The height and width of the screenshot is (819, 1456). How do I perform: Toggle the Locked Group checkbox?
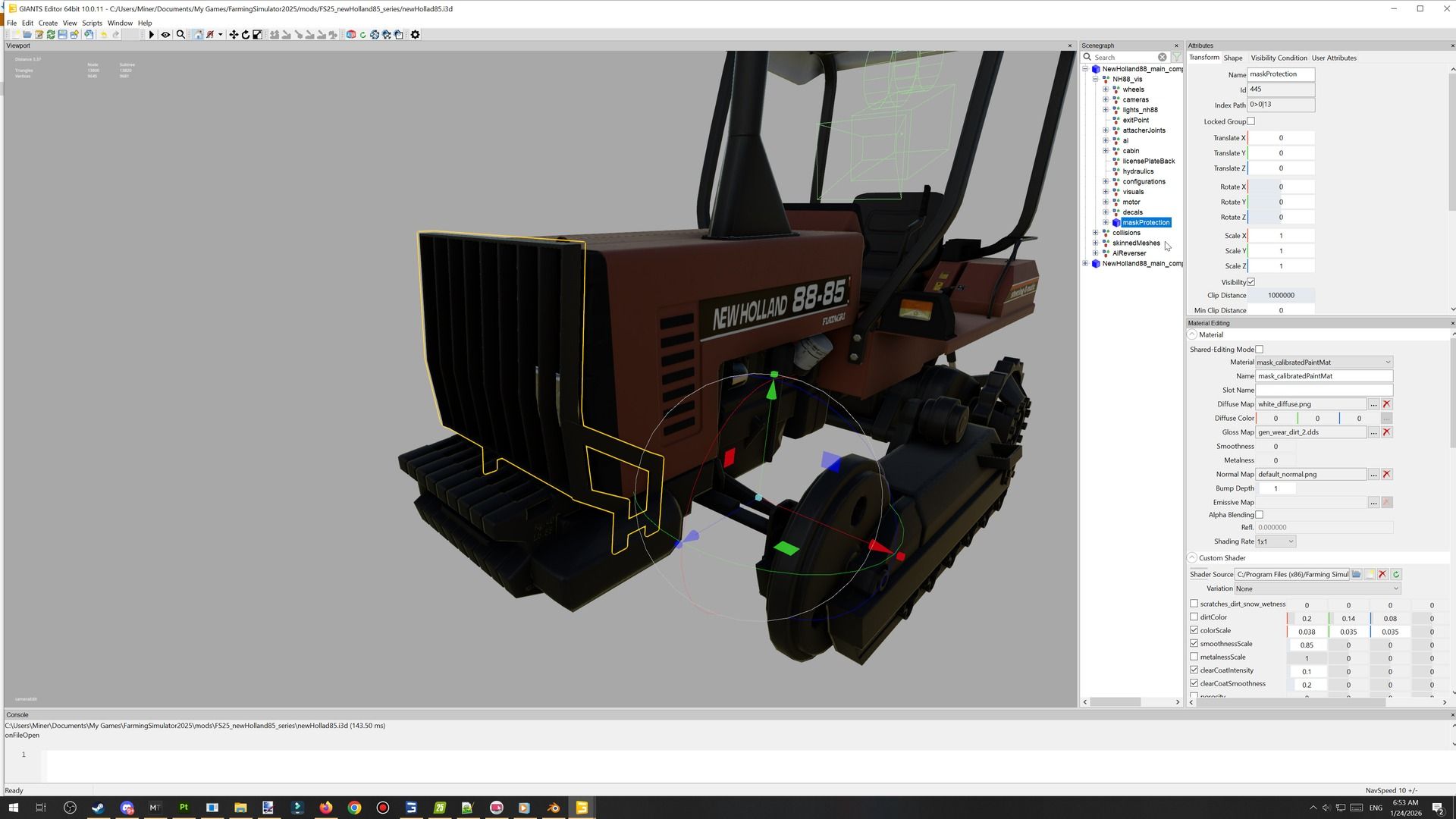click(x=1251, y=121)
